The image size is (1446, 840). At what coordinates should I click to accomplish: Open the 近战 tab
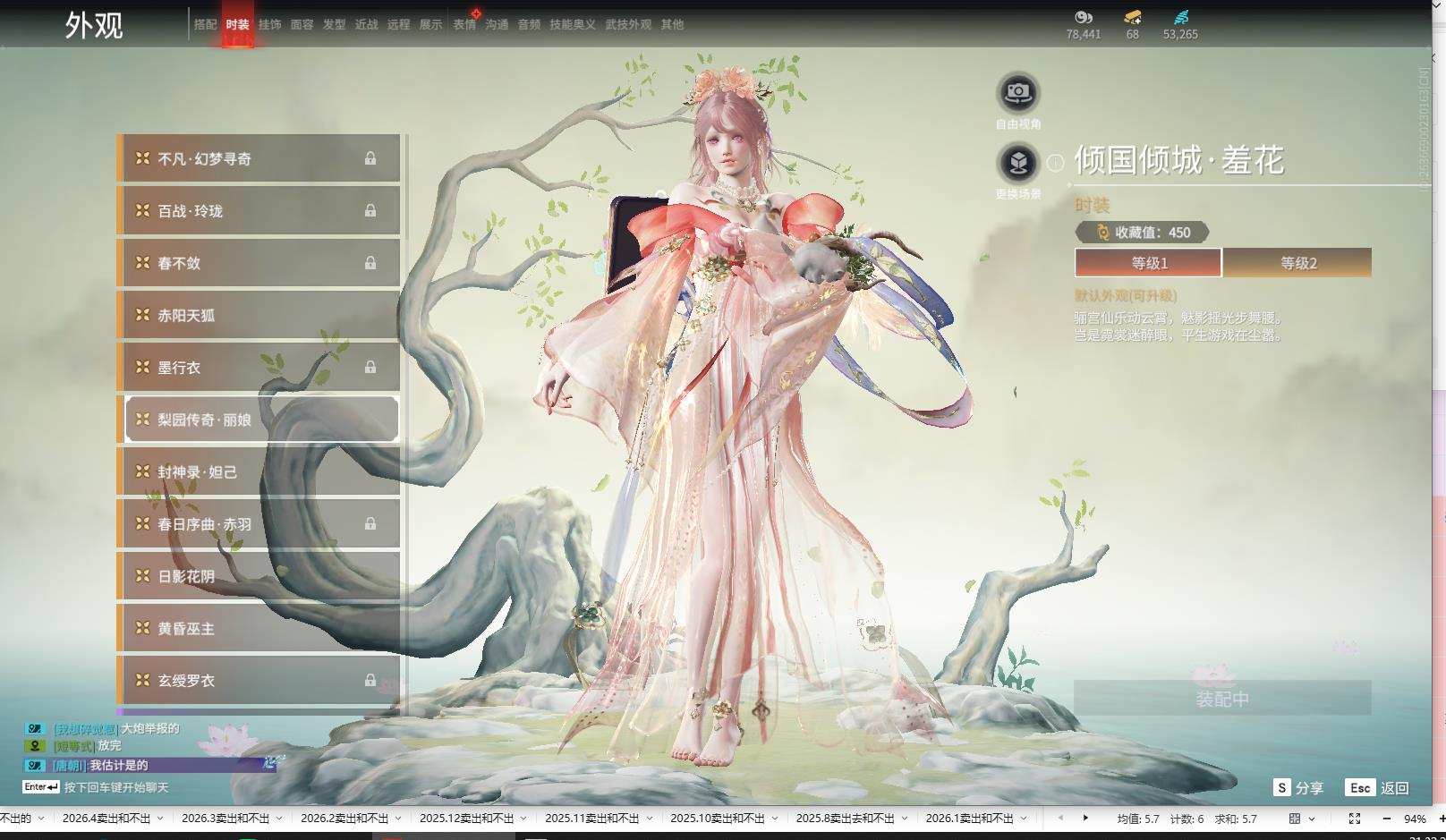coord(367,25)
